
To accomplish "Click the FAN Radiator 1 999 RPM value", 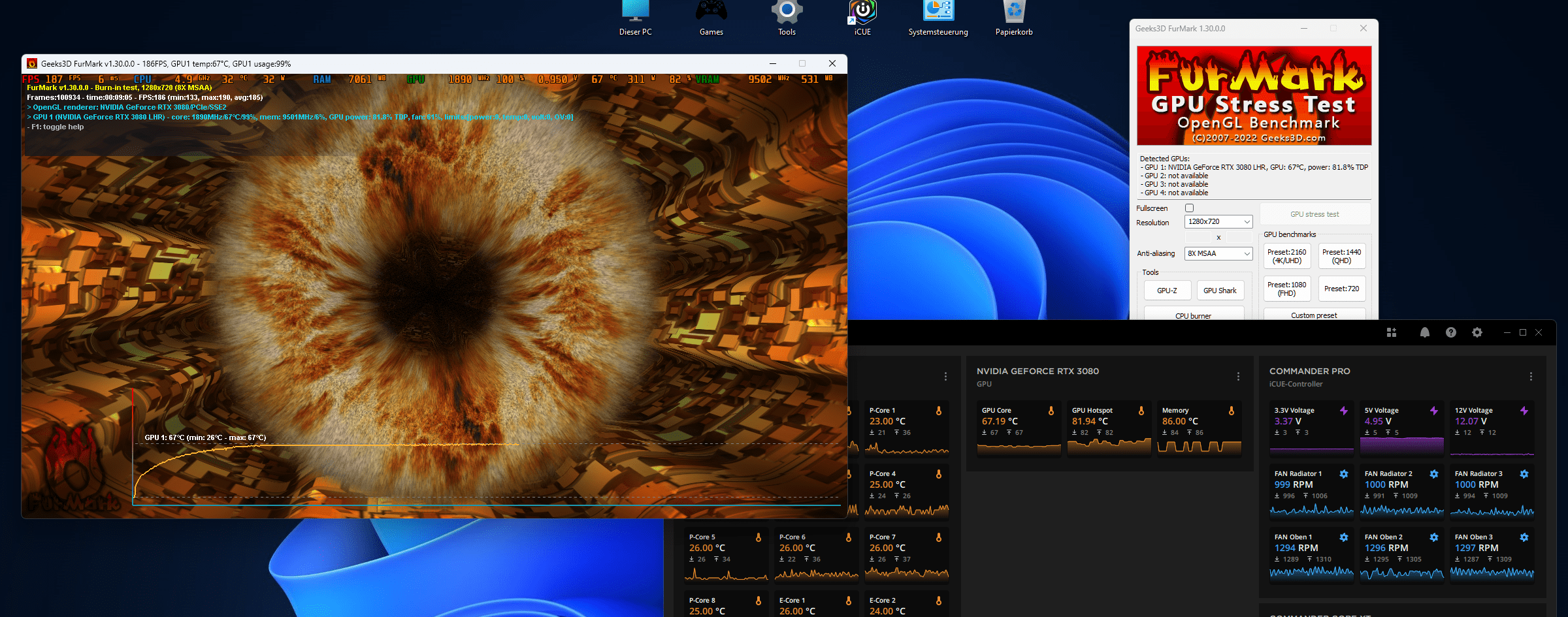I will 1294,485.
